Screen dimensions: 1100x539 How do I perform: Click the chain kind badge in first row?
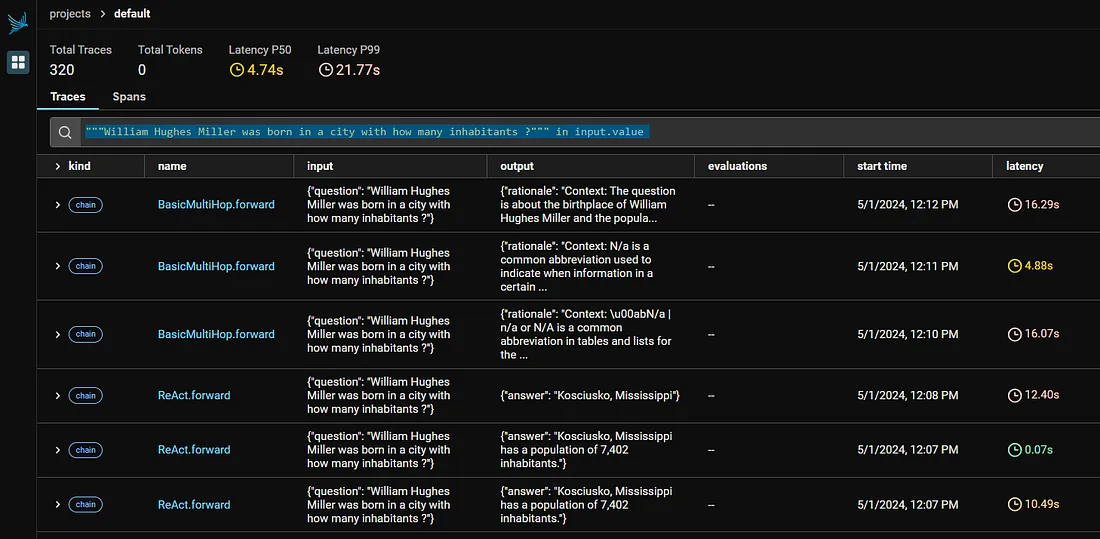(x=86, y=205)
